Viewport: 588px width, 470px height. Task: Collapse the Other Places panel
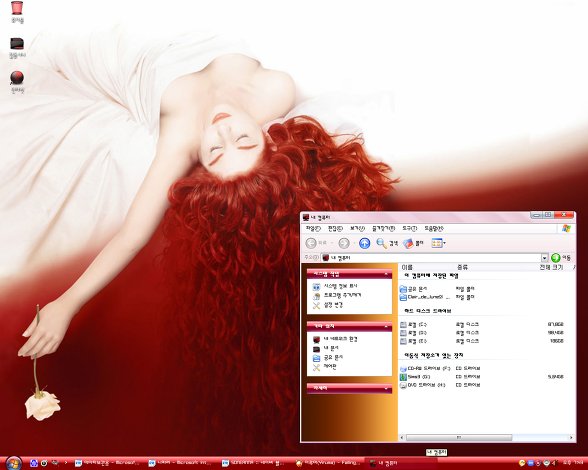tap(386, 327)
